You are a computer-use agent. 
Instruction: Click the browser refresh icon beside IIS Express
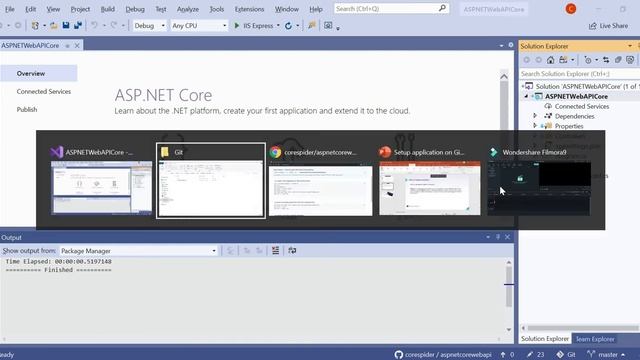288,26
